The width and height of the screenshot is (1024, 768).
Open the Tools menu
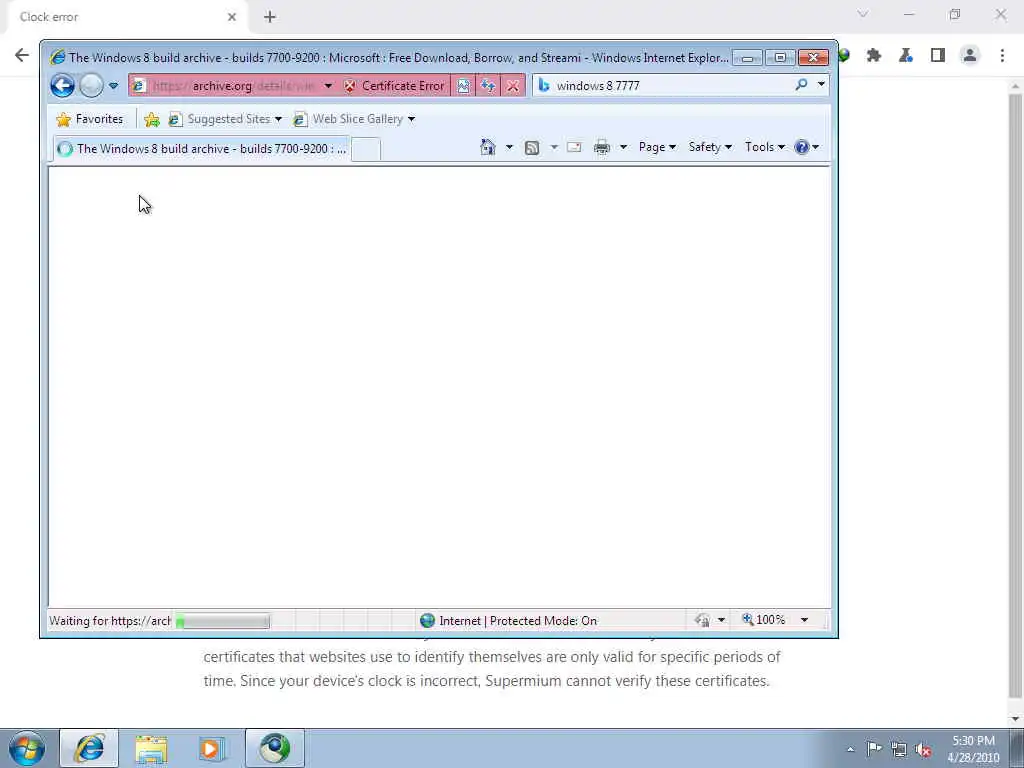(765, 147)
